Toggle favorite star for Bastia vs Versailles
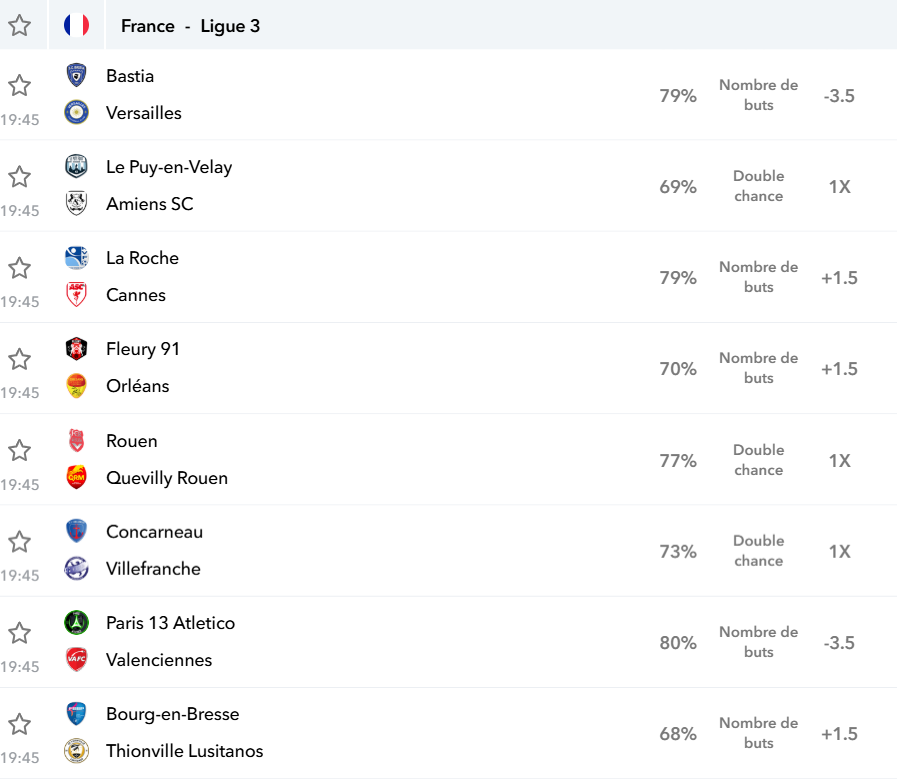Viewport: 897px width, 779px height. [19, 85]
